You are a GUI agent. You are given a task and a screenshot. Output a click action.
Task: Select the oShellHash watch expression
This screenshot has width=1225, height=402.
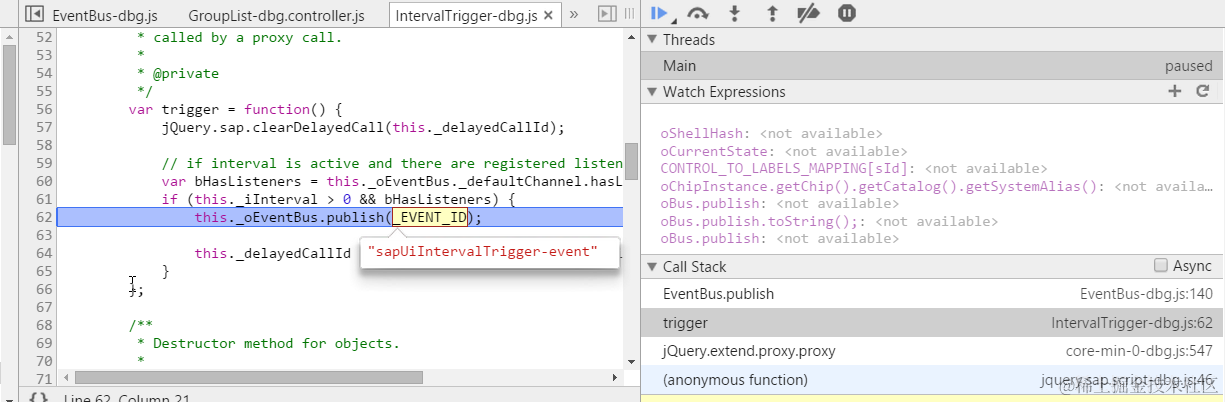pos(771,133)
